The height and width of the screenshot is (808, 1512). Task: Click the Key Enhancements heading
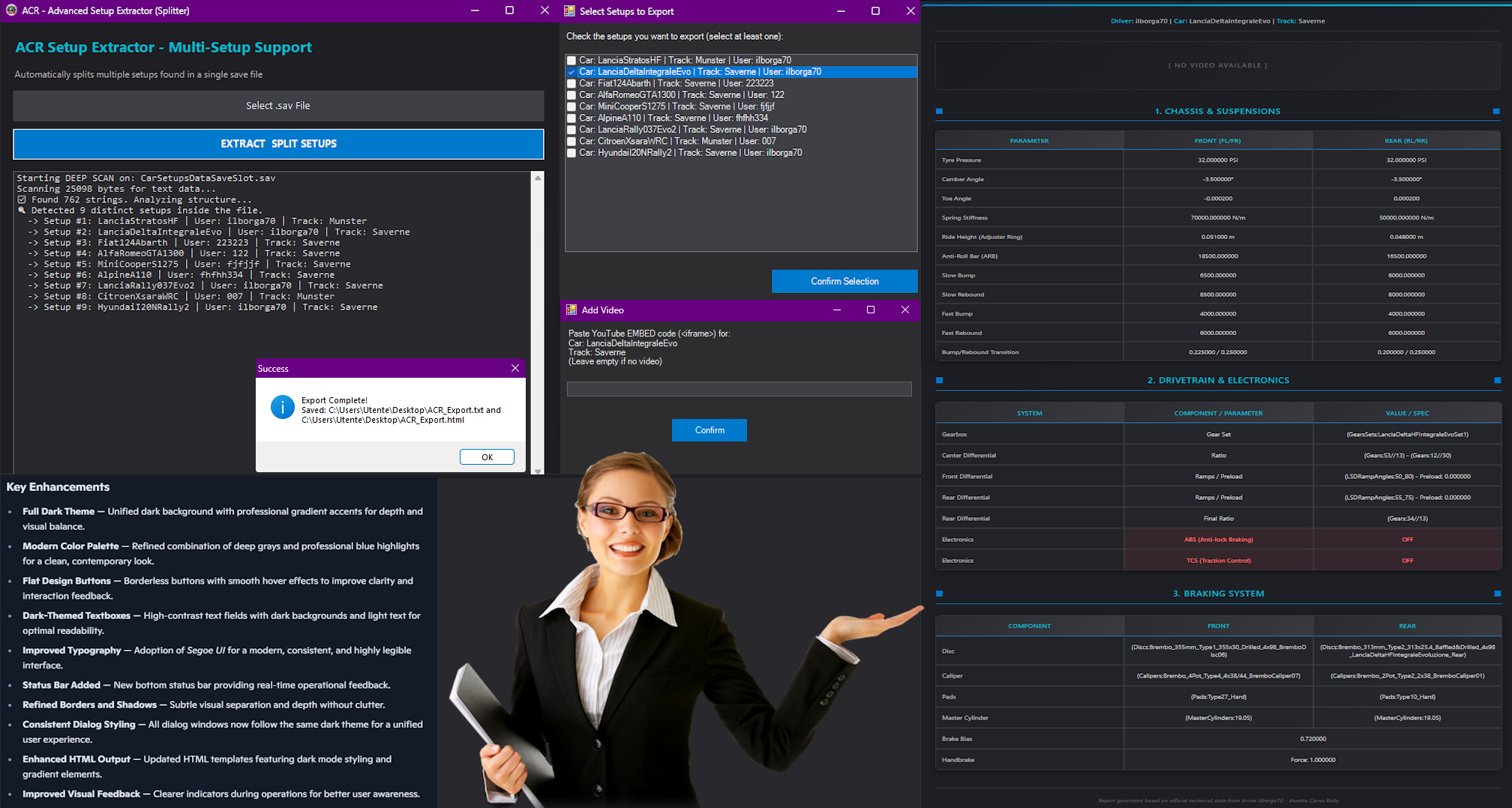(x=58, y=487)
